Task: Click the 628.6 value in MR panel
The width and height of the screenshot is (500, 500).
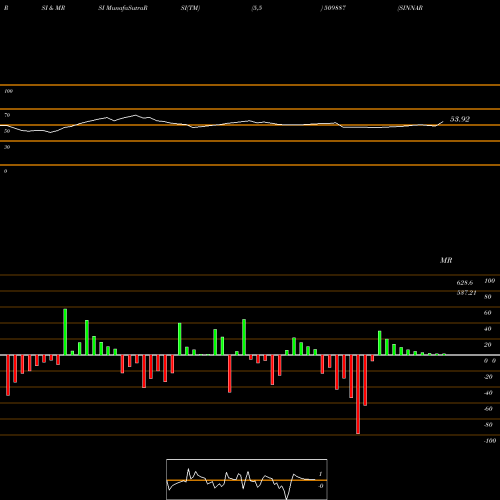Action: pos(465,283)
